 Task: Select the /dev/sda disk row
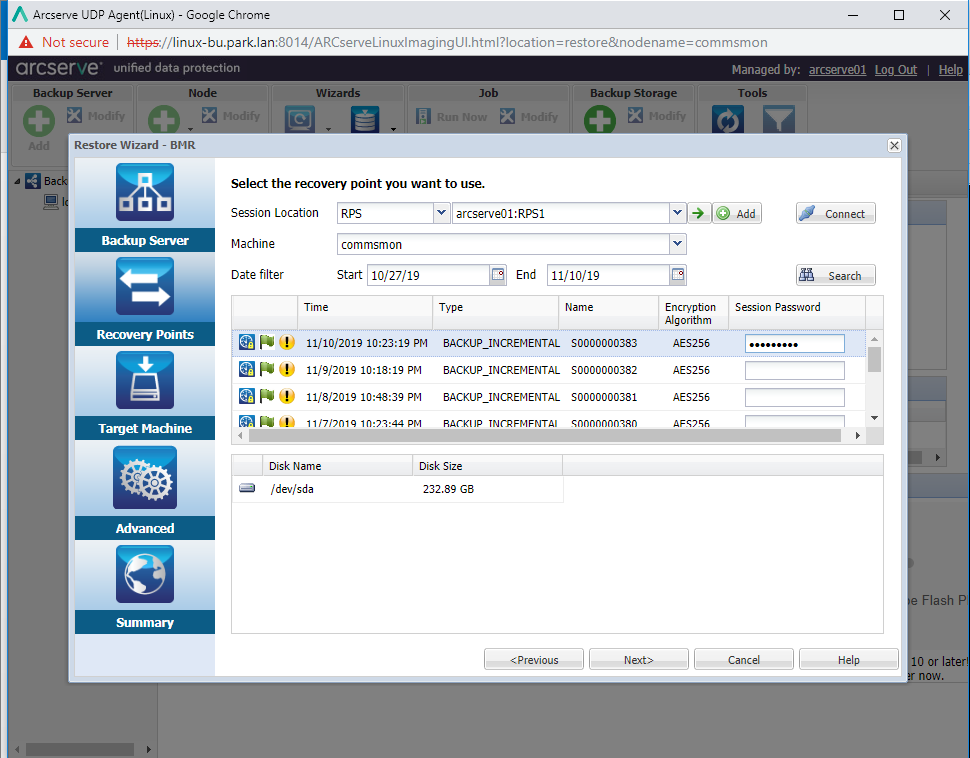click(x=397, y=489)
